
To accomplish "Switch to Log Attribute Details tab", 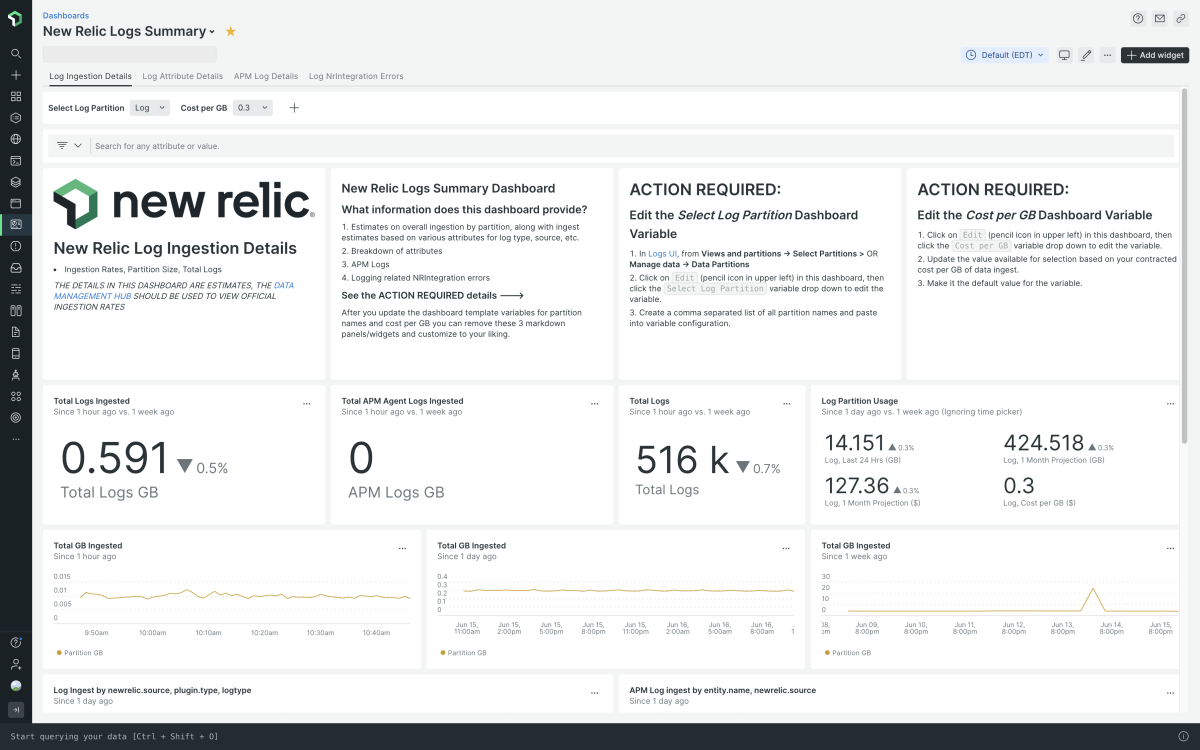I will click(x=182, y=76).
